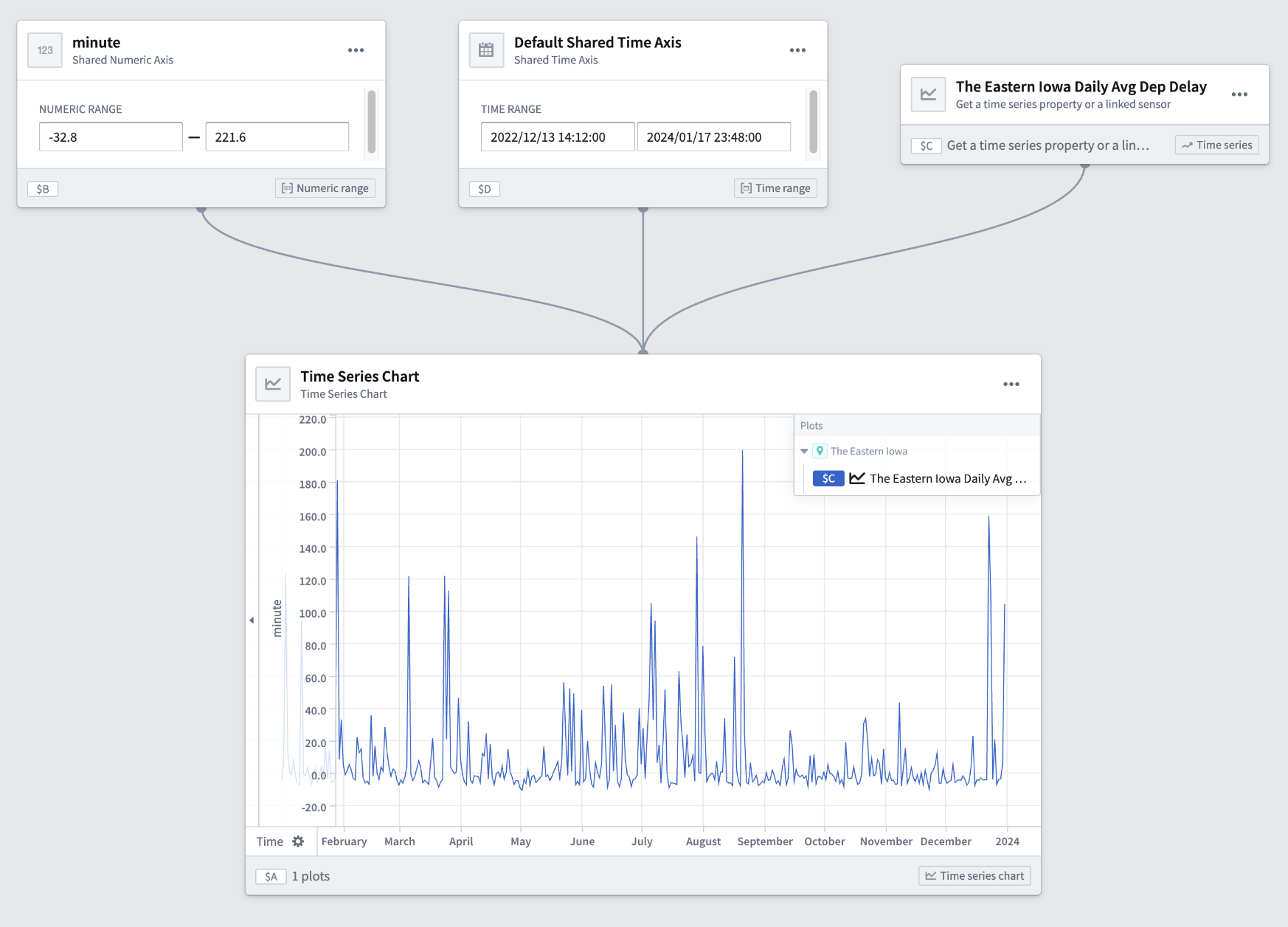Viewport: 1288px width, 927px height.
Task: Open Default Shared Time Axis options menu
Action: coord(797,50)
